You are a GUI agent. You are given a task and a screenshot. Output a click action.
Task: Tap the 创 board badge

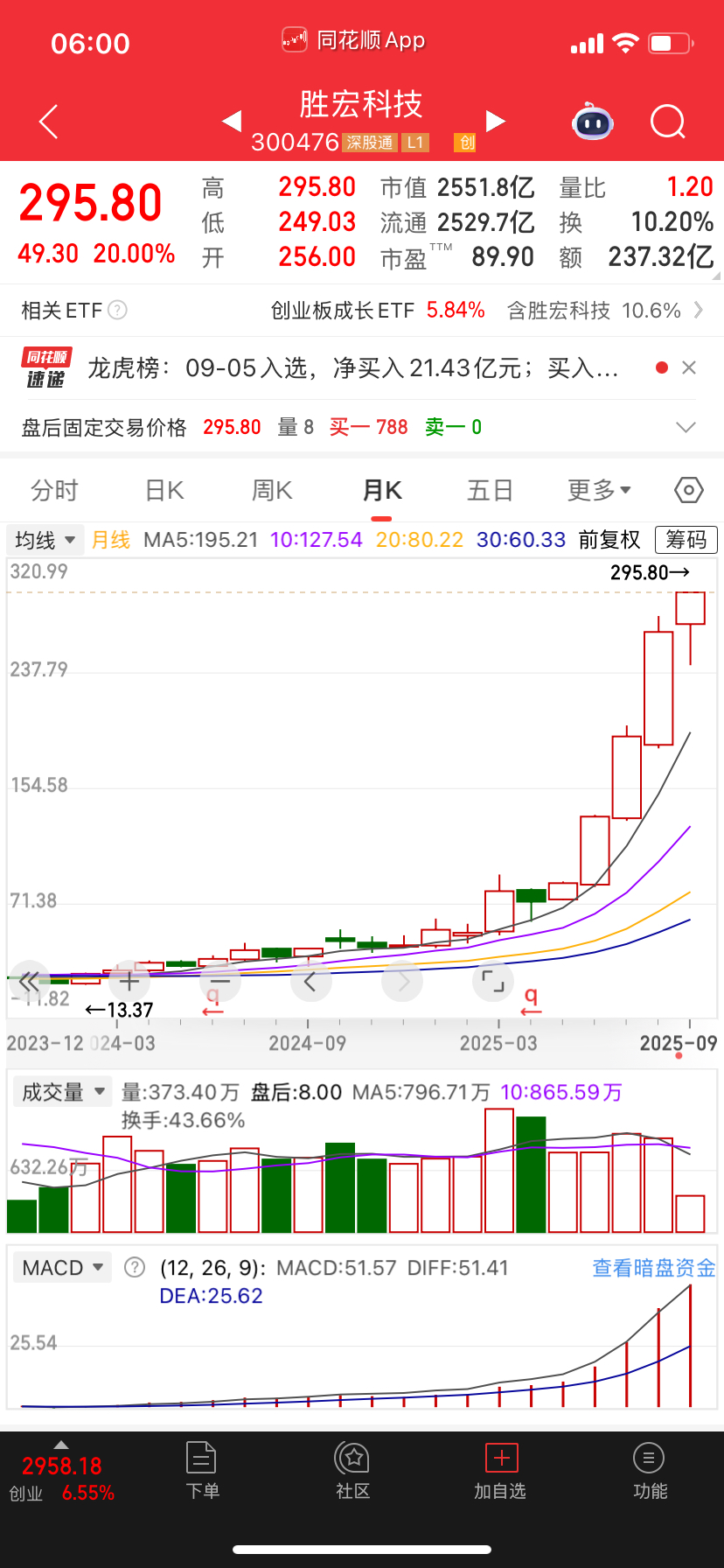pos(466,143)
